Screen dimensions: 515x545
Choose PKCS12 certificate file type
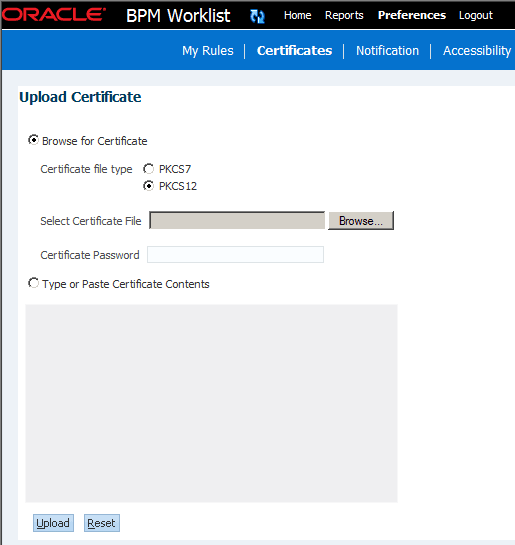coord(148,186)
